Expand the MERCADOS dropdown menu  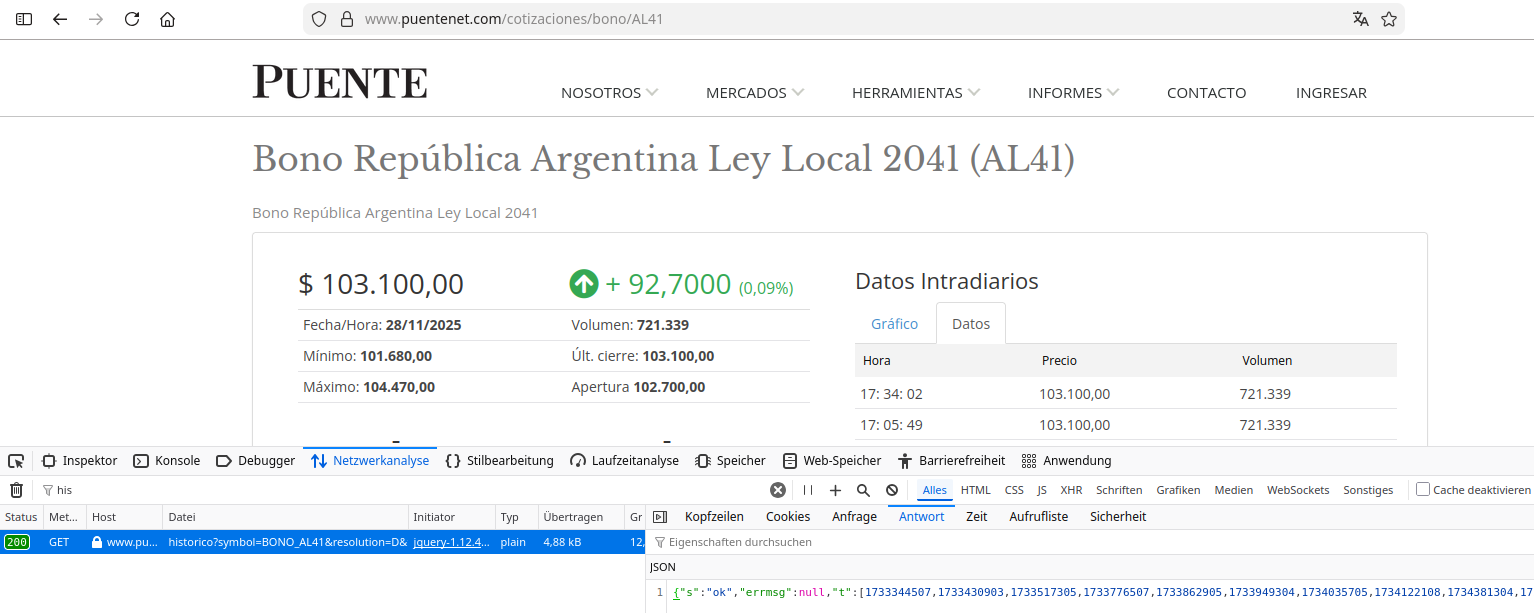(755, 93)
